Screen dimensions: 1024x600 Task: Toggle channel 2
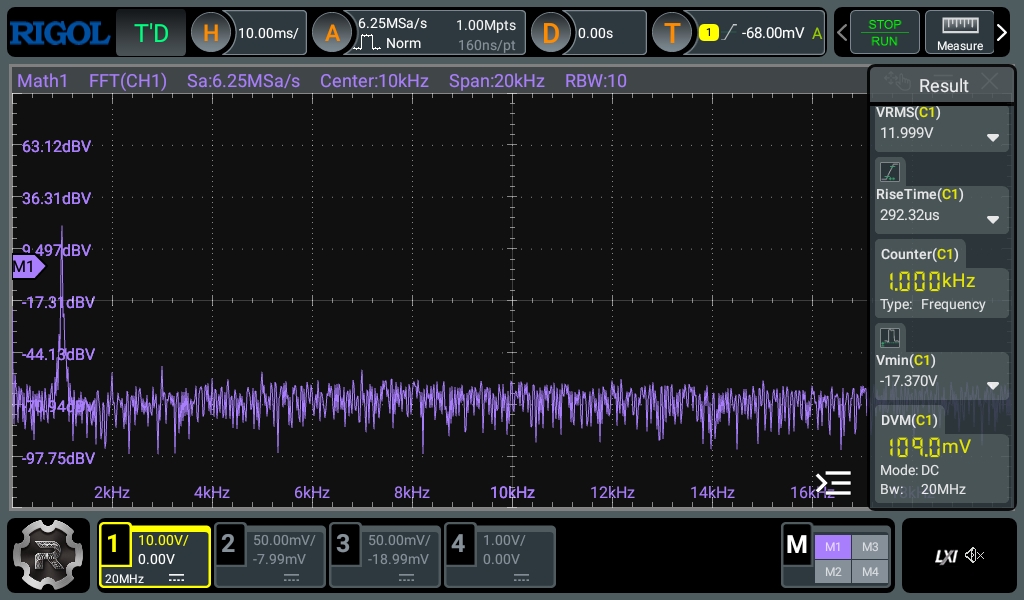(x=228, y=544)
